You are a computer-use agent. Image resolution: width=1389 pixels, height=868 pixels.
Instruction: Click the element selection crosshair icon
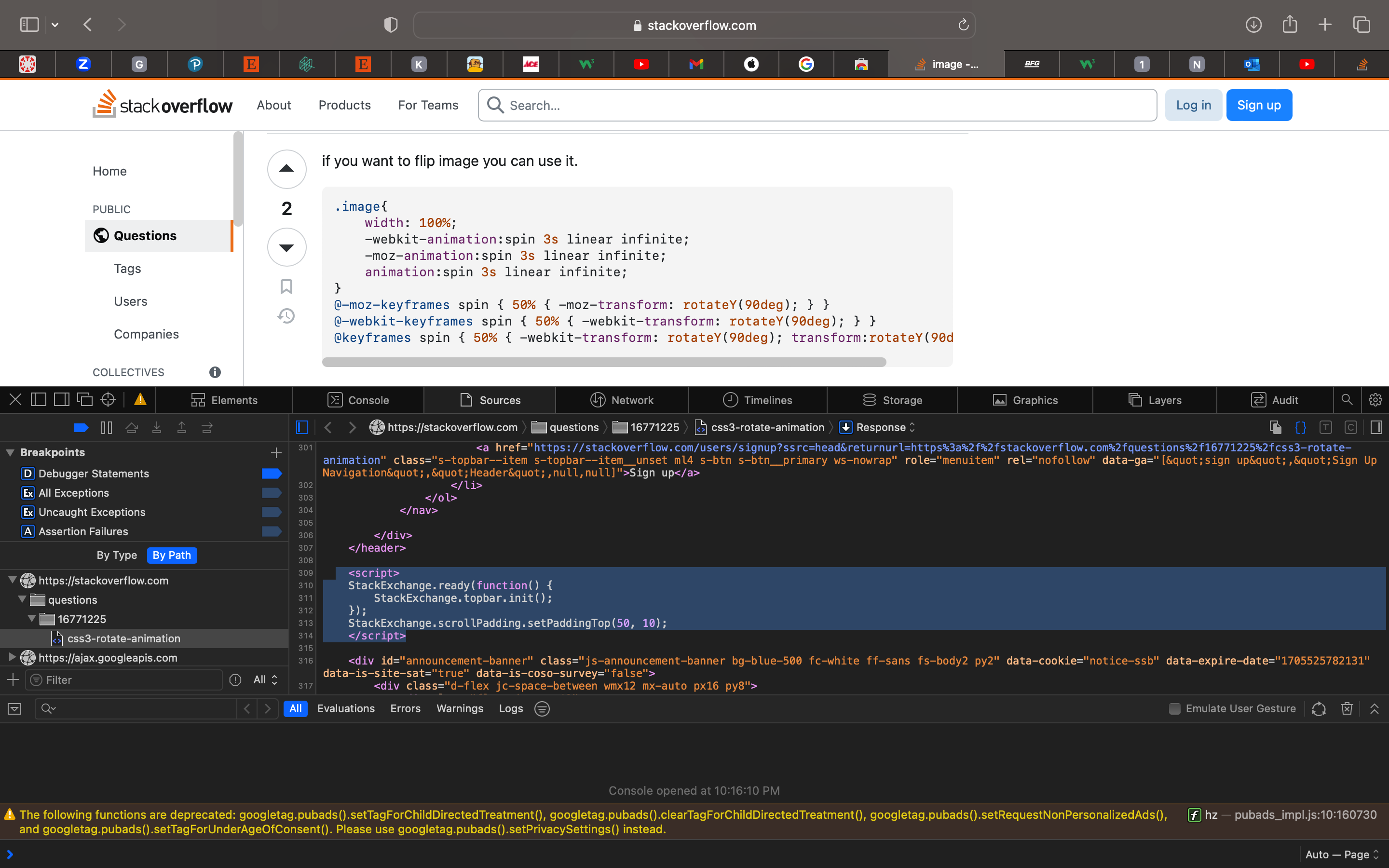tap(108, 400)
